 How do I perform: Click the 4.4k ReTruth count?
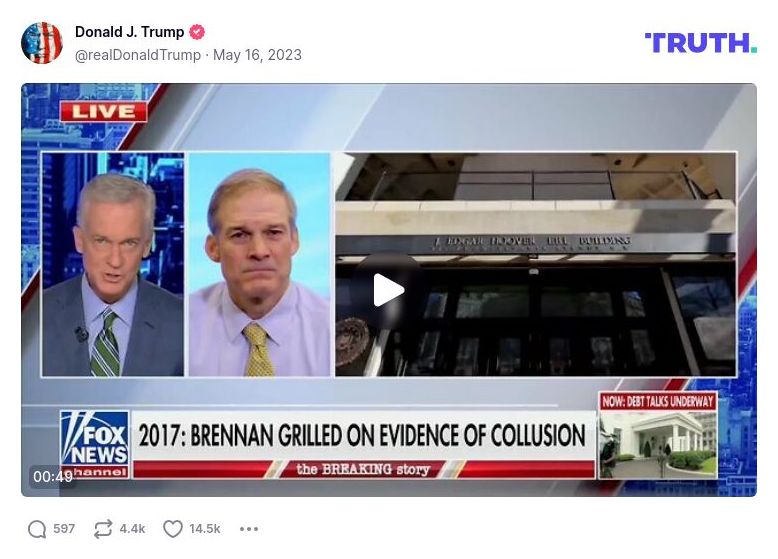pyautogui.click(x=132, y=529)
